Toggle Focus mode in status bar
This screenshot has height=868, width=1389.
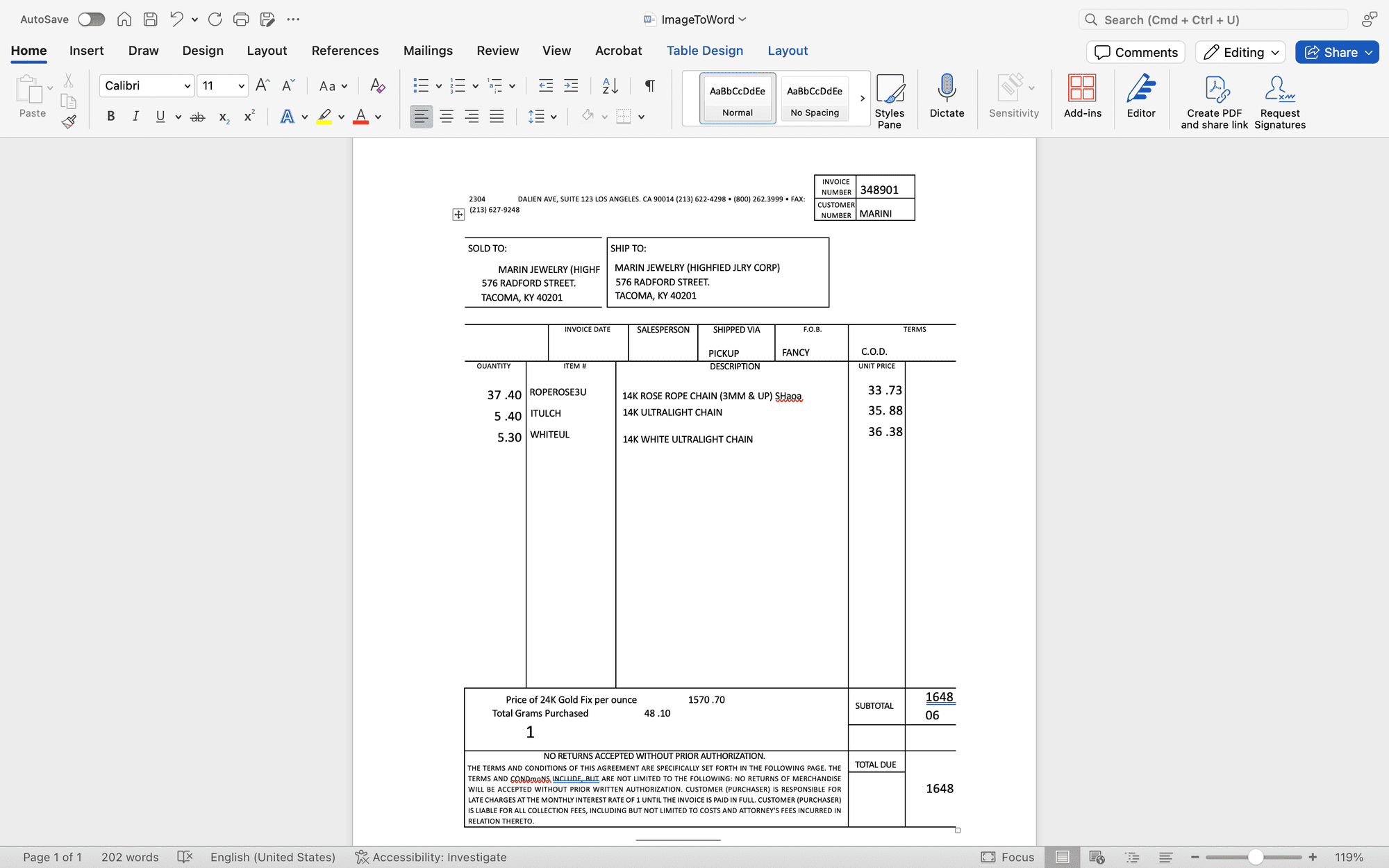[x=1008, y=857]
